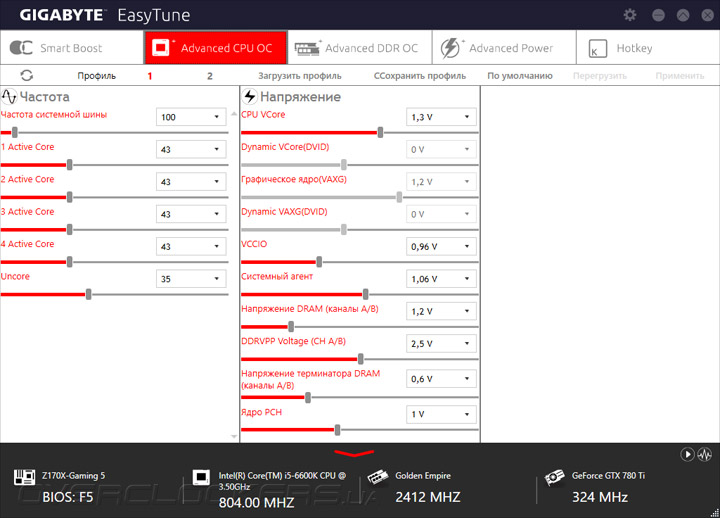The width and height of the screenshot is (720, 518).
Task: Select profile 1
Action: (150, 76)
